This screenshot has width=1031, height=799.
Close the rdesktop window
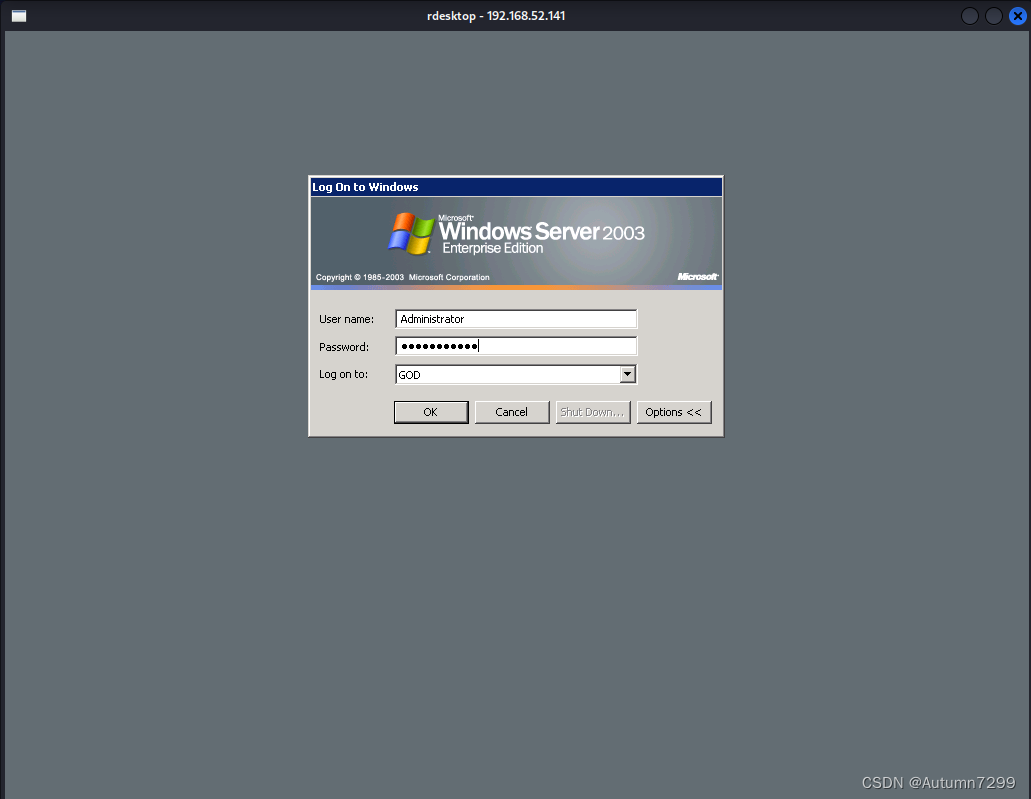coord(1017,16)
